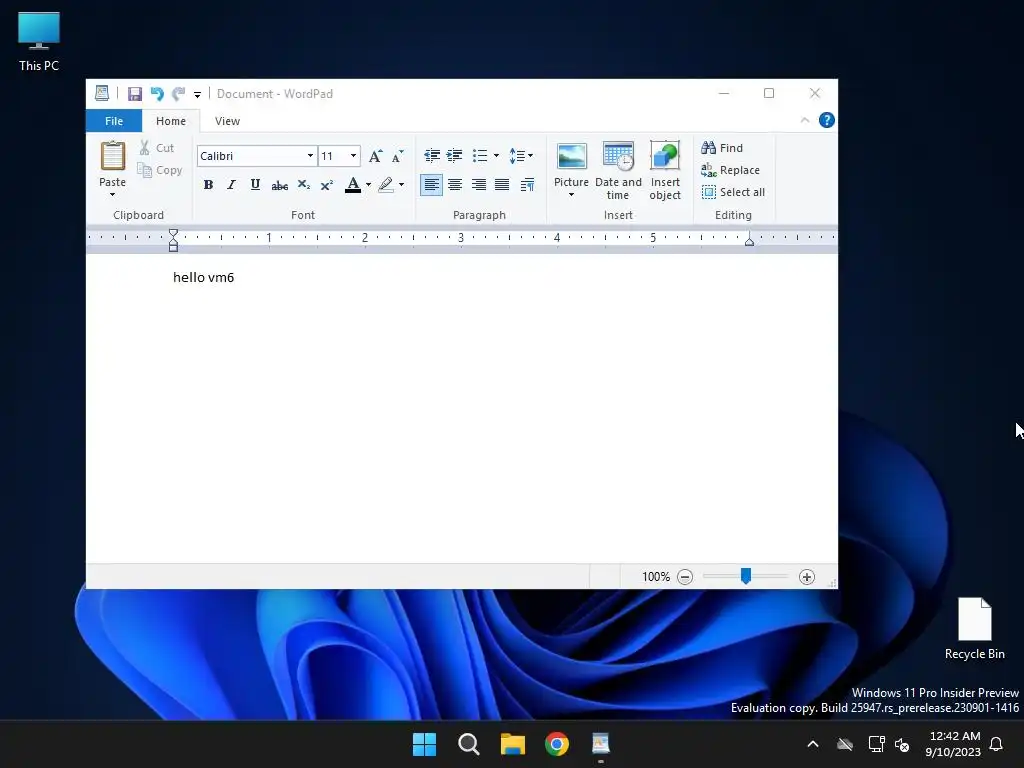
Task: Open the Paragraph settings dialog icon
Action: pos(527,185)
